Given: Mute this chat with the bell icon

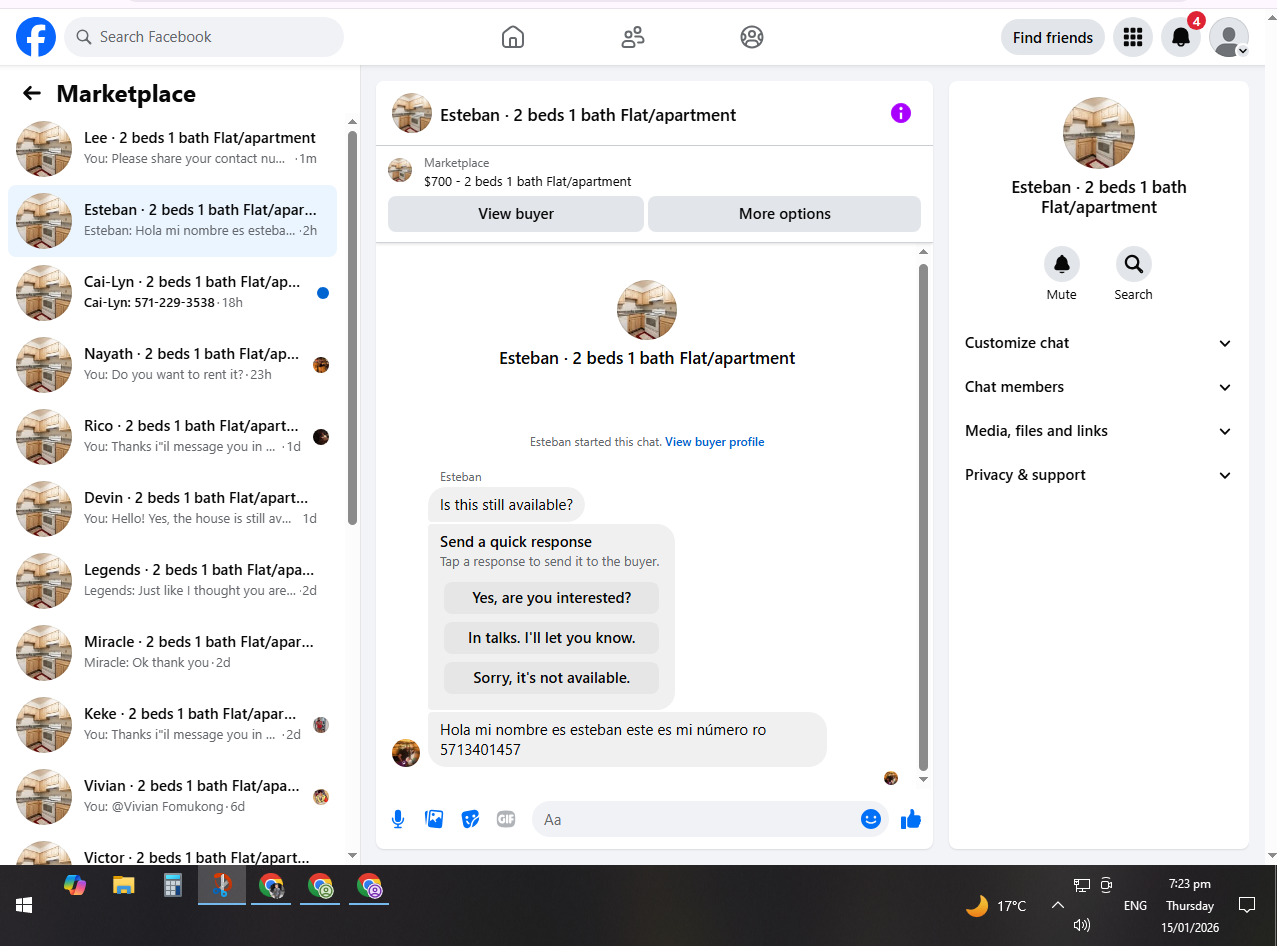Looking at the screenshot, I should [1062, 264].
